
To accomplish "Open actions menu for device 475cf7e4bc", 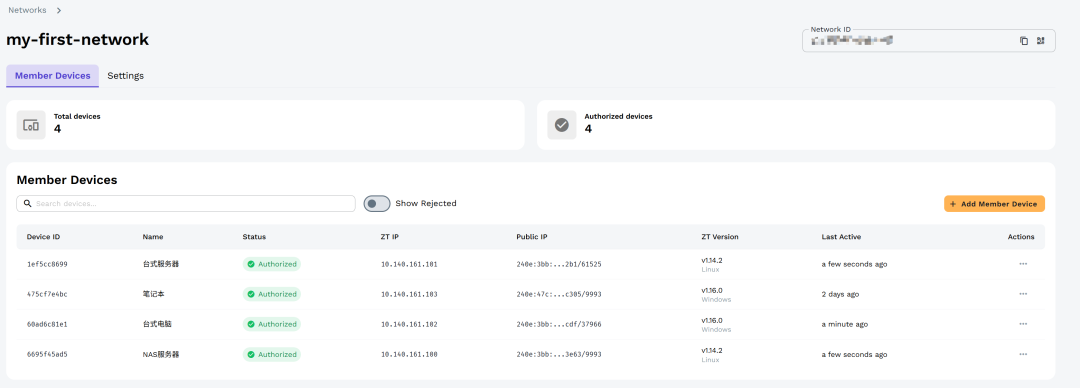I will coord(1023,294).
